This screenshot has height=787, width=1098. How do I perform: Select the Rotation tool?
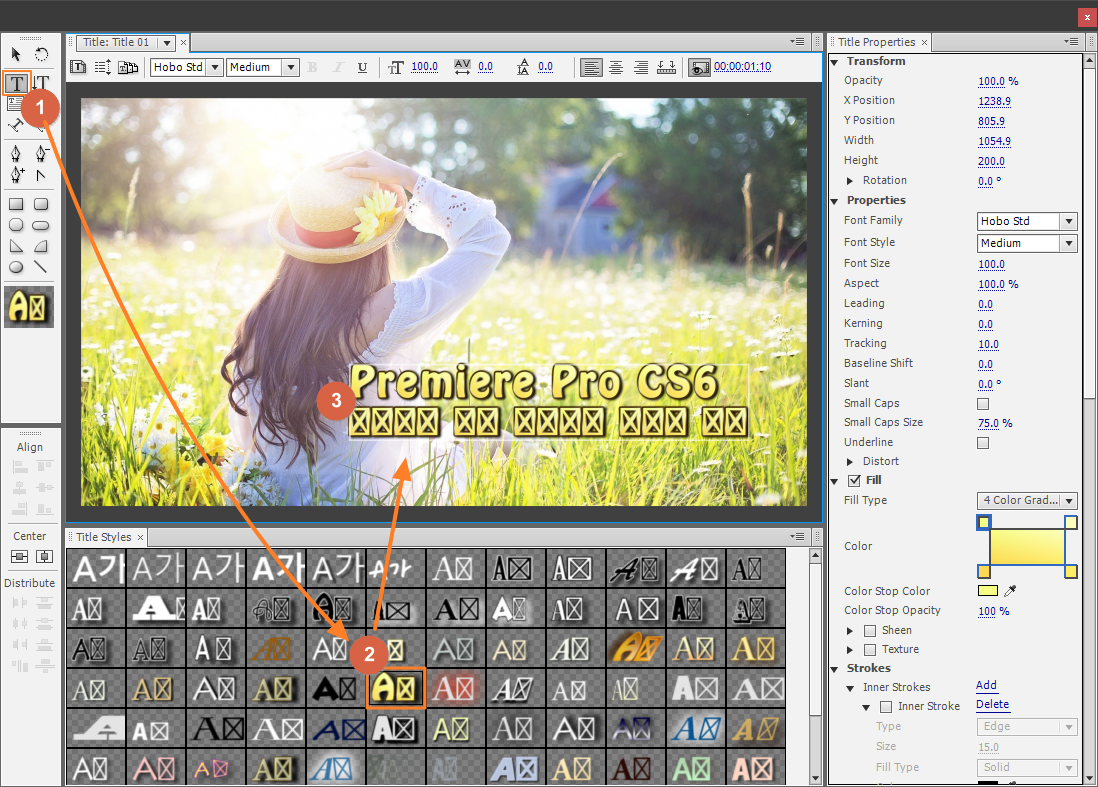tap(41, 54)
